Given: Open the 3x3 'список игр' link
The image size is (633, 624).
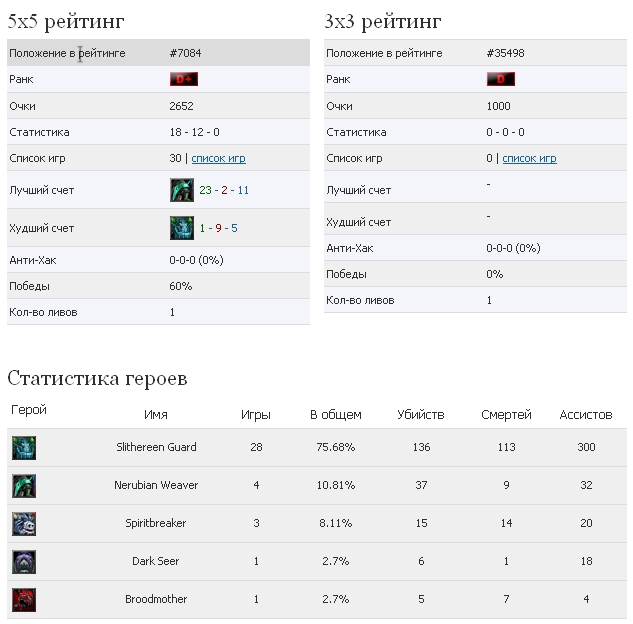Looking at the screenshot, I should 529,158.
